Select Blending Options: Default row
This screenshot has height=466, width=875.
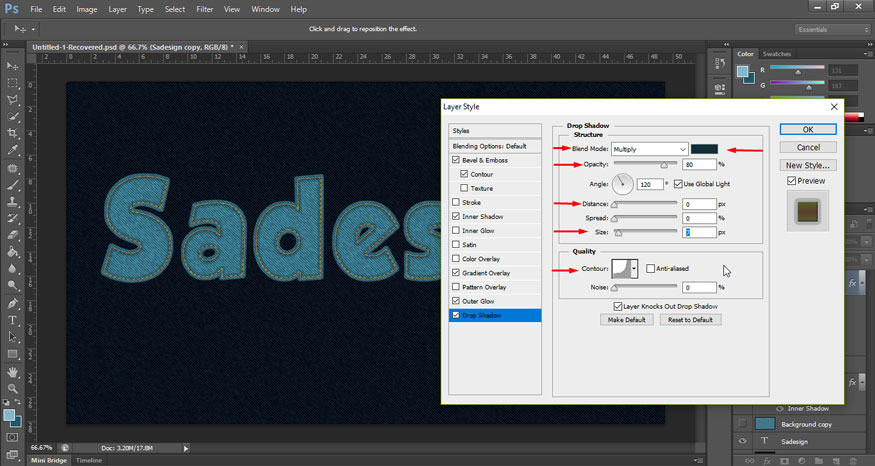(x=495, y=146)
